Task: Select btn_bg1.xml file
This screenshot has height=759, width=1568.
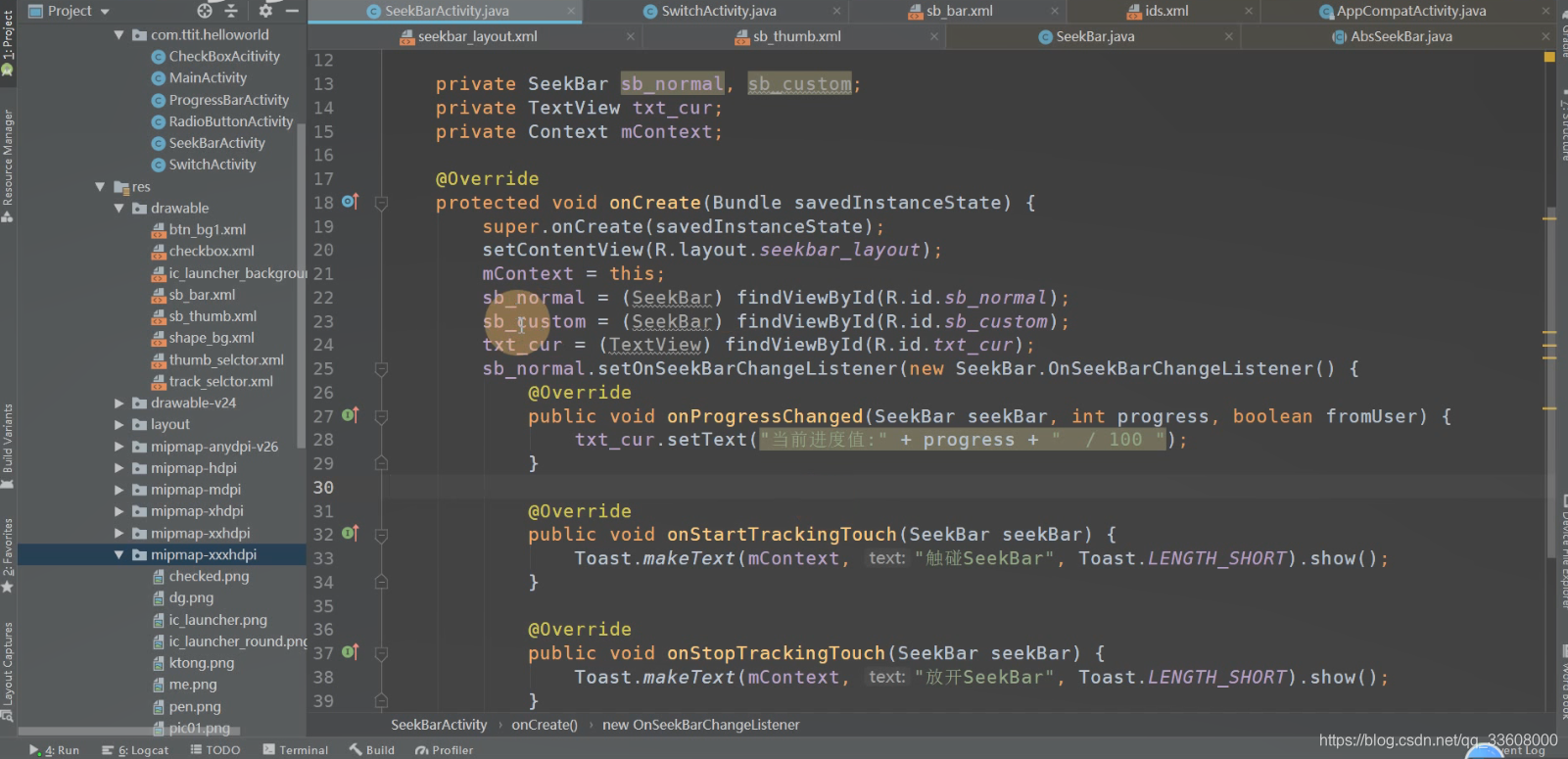Action: (207, 229)
